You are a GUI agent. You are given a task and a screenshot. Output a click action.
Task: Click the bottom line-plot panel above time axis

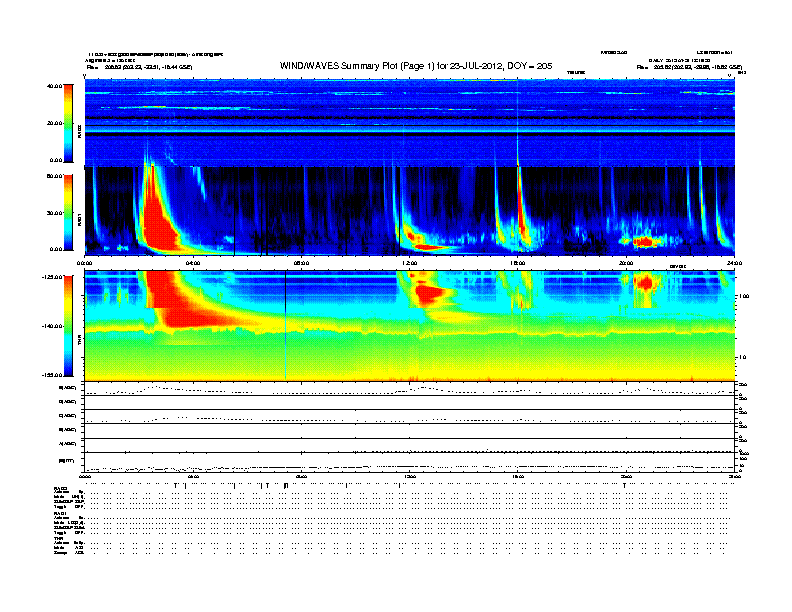click(409, 462)
